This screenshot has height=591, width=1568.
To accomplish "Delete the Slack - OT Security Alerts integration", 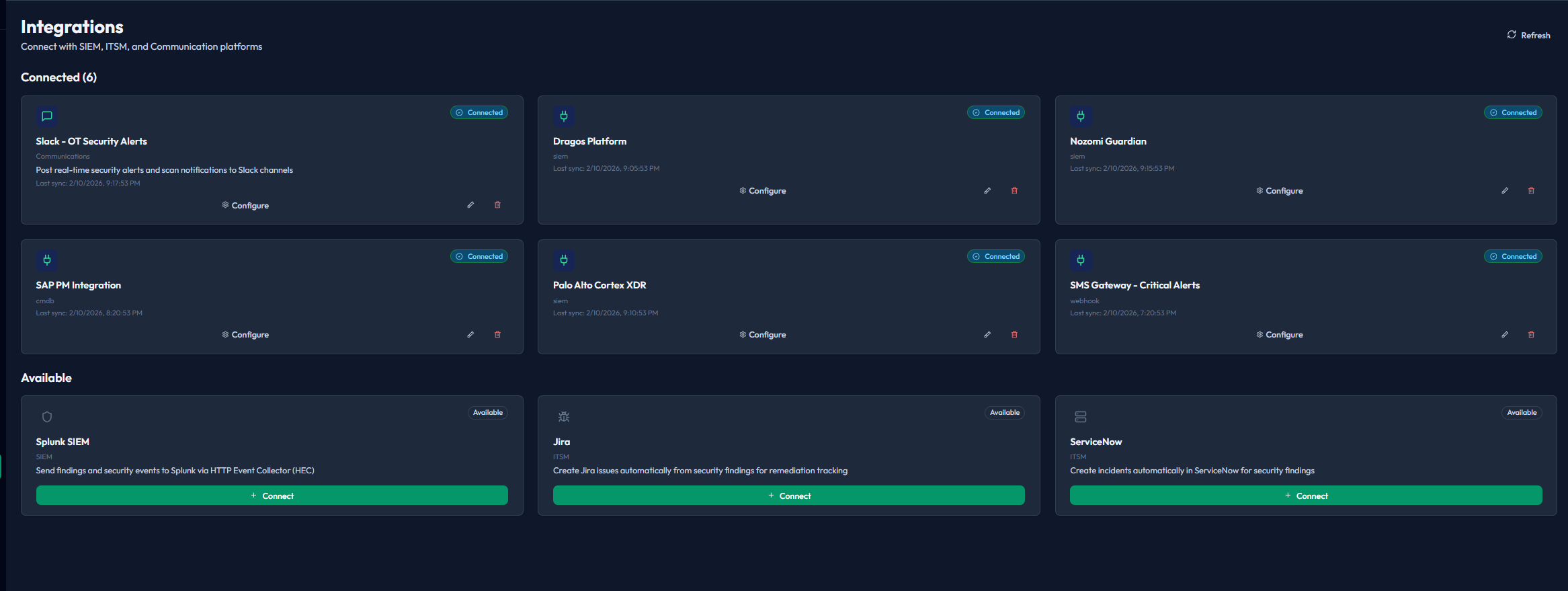I will [497, 205].
